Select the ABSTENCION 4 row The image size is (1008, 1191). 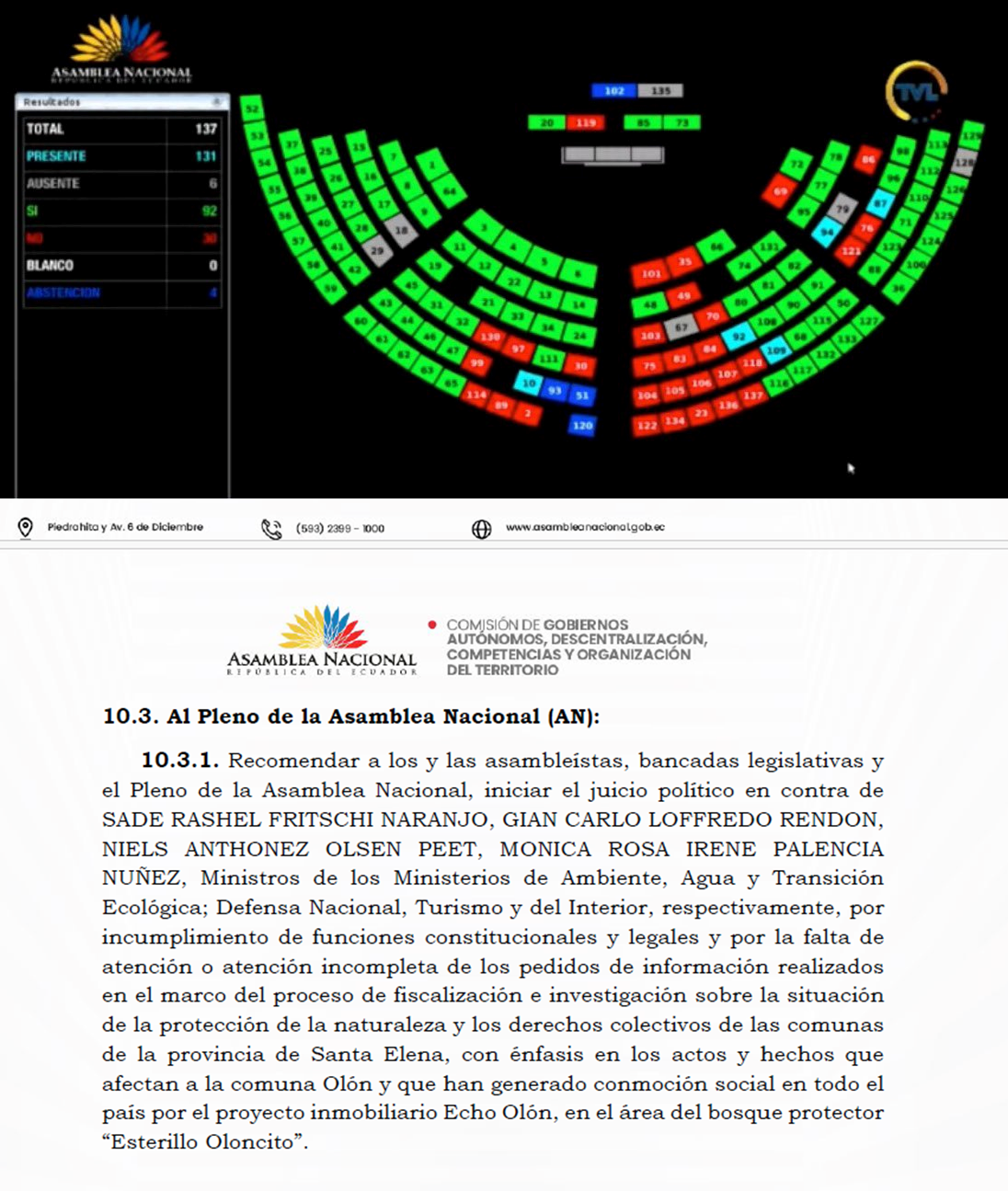pyautogui.click(x=122, y=293)
